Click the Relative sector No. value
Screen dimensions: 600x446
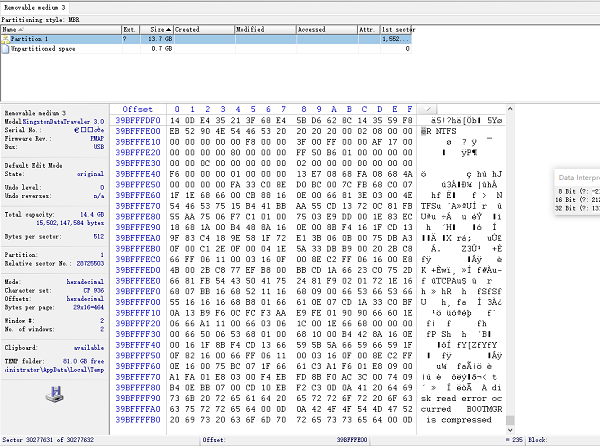(90, 263)
